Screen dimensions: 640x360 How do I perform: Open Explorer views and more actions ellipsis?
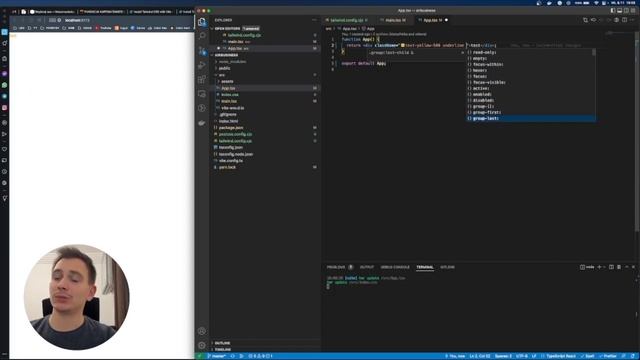pyautogui.click(x=314, y=20)
